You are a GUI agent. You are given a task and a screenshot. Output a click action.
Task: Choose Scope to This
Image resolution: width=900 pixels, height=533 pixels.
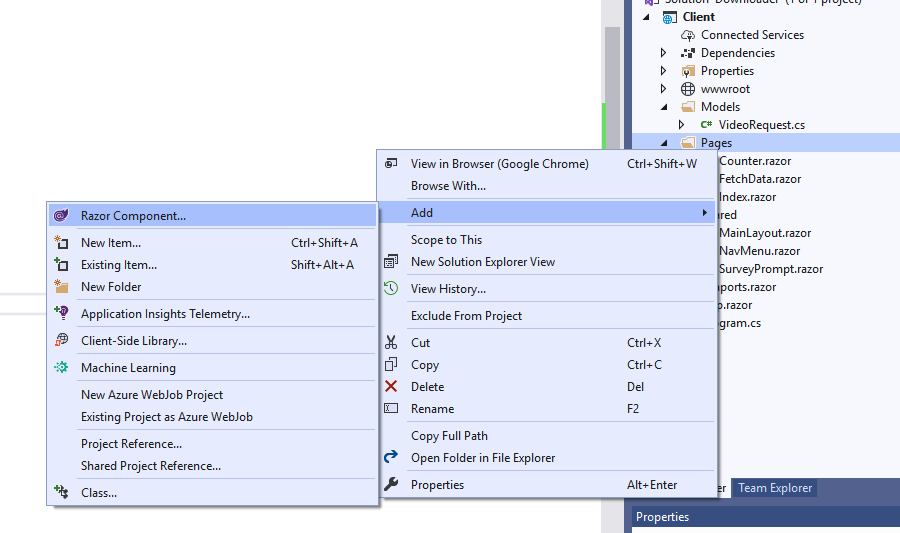[x=547, y=240]
